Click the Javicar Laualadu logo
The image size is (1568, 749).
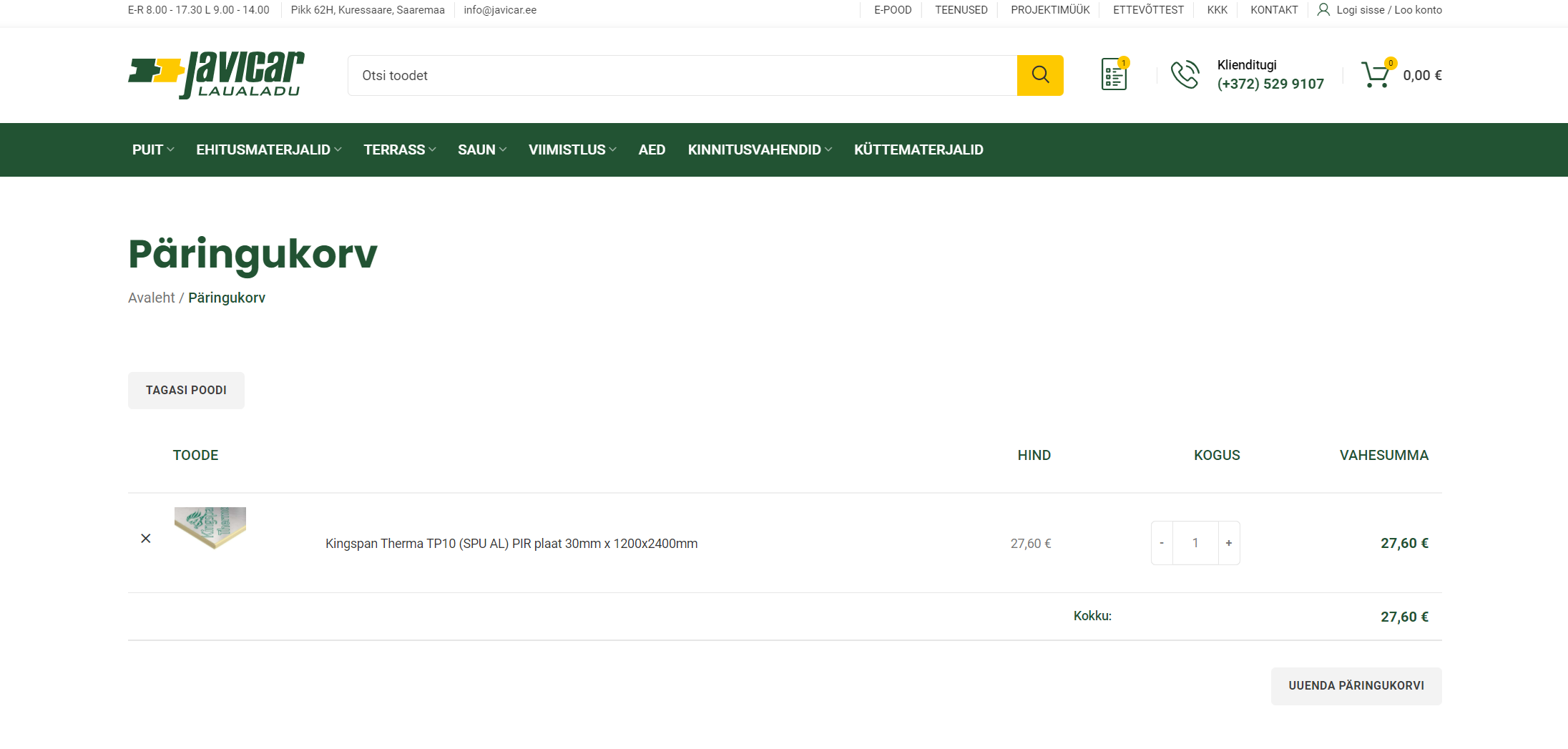click(217, 75)
